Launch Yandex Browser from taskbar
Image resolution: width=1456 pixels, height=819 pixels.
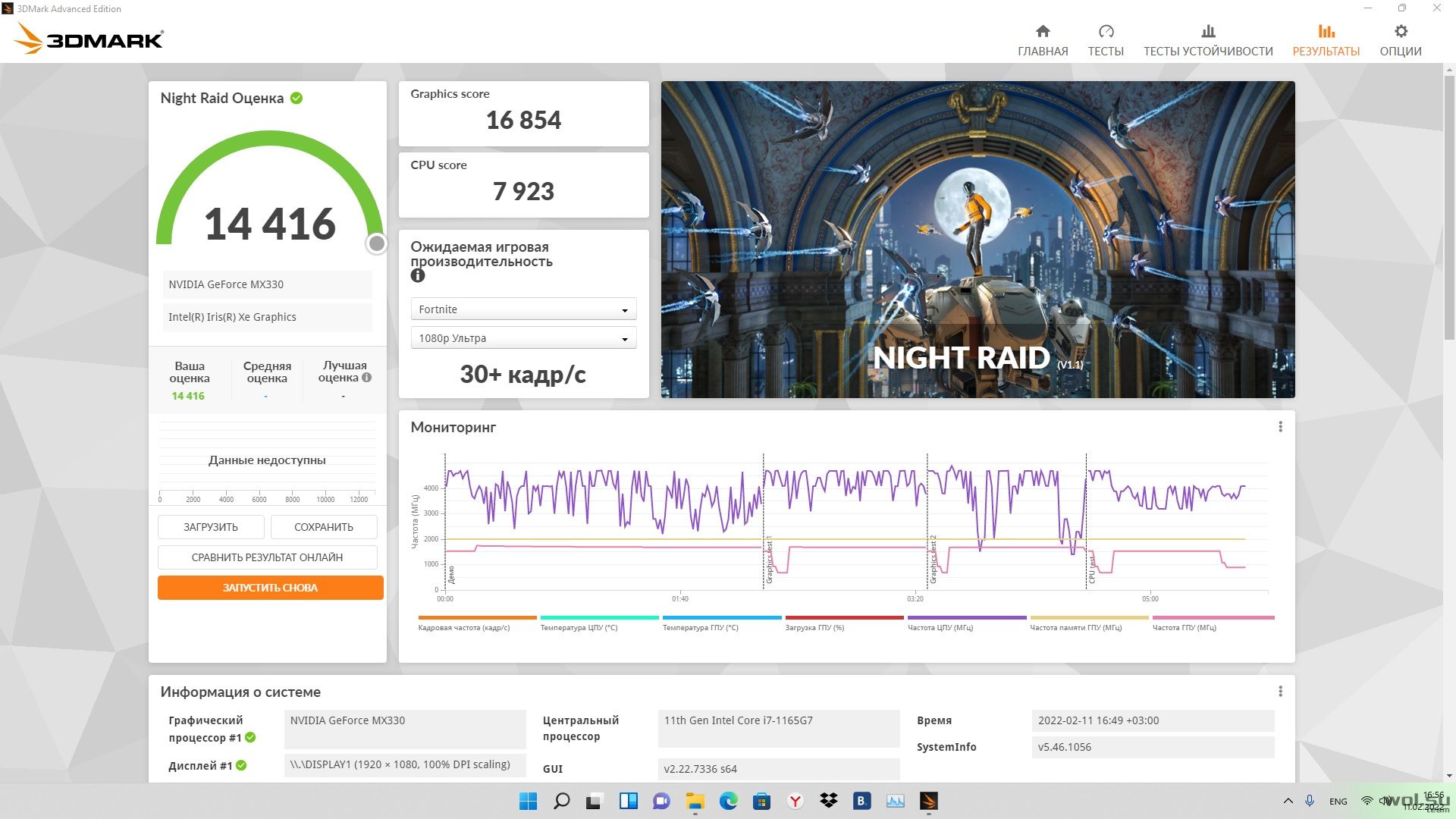[795, 801]
